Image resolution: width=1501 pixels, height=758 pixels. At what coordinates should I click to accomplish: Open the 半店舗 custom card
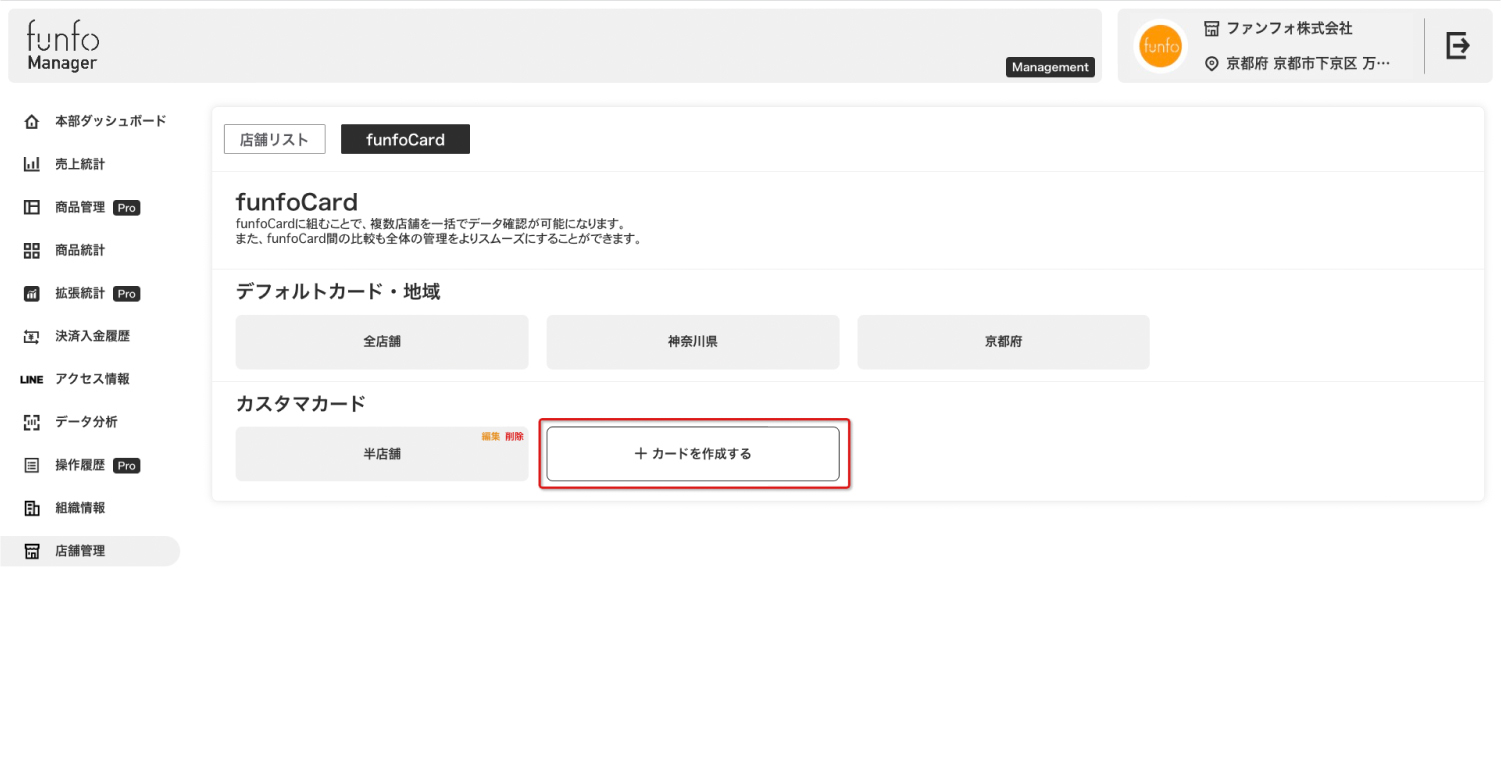click(382, 454)
